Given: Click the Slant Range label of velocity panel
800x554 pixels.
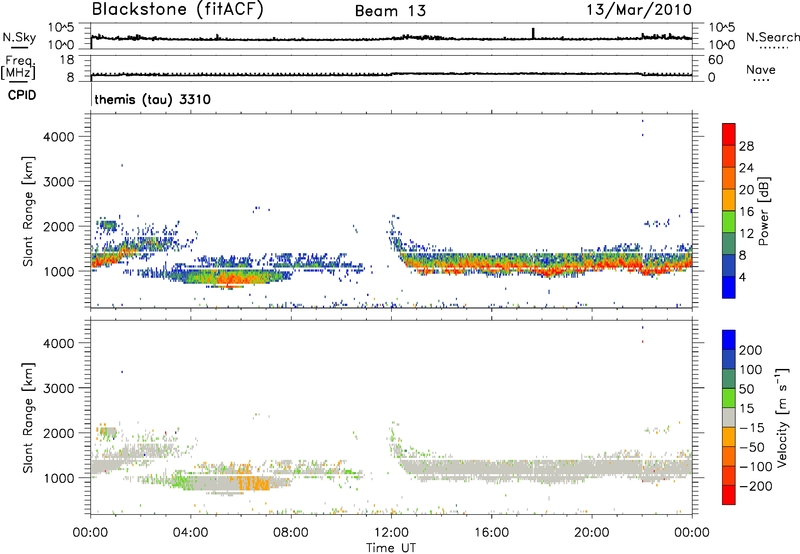Looking at the screenshot, I should click(28, 418).
